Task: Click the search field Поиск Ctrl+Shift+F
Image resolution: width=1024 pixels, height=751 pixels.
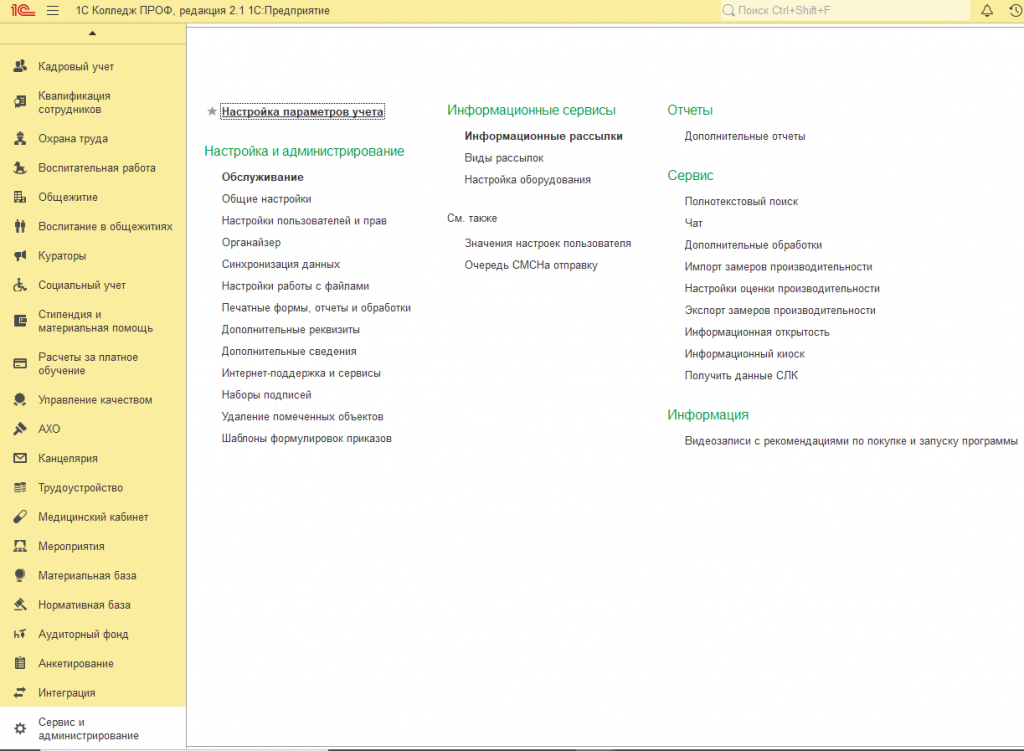Action: coord(845,10)
